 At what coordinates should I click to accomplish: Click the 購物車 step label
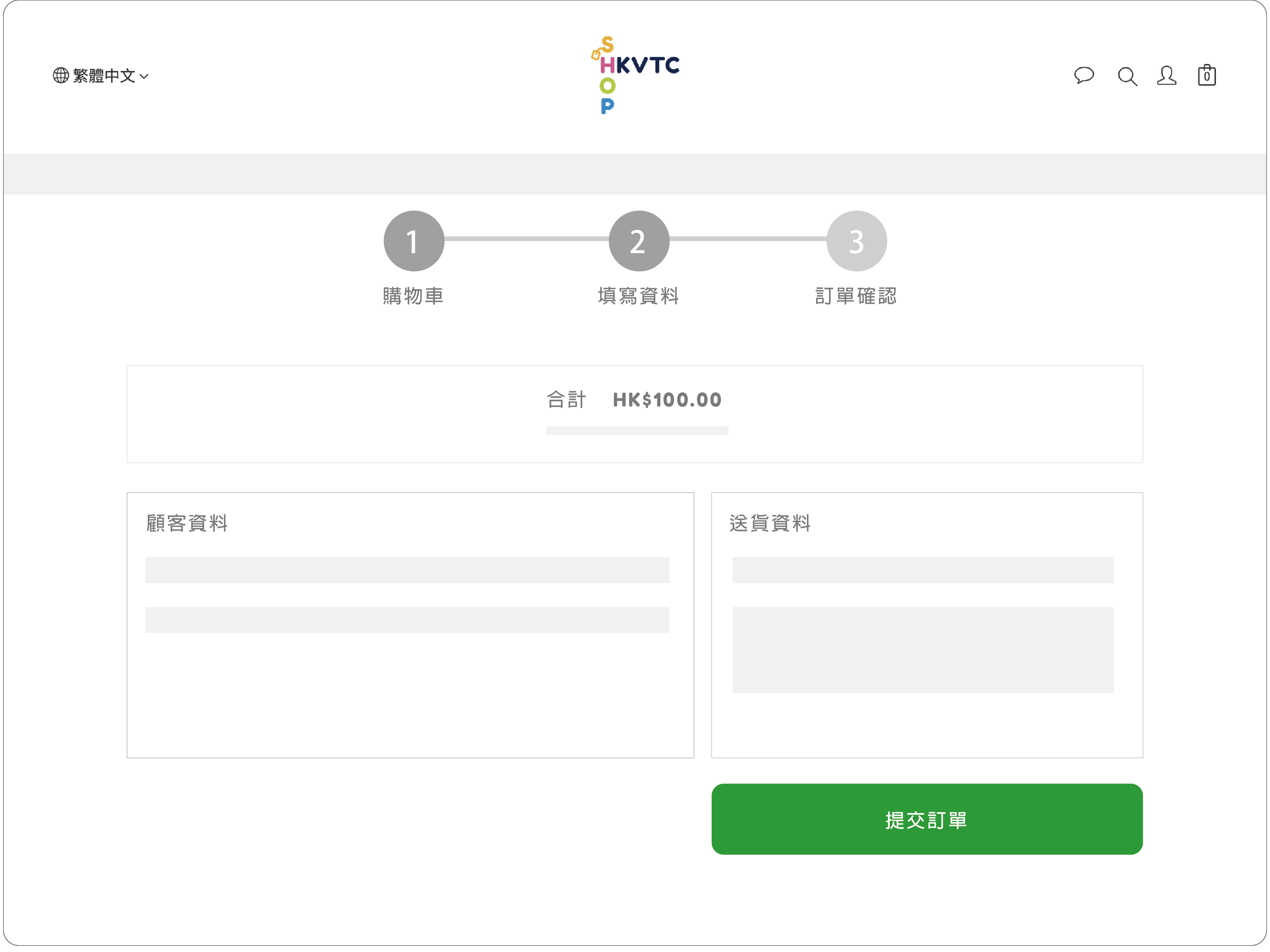point(414,296)
